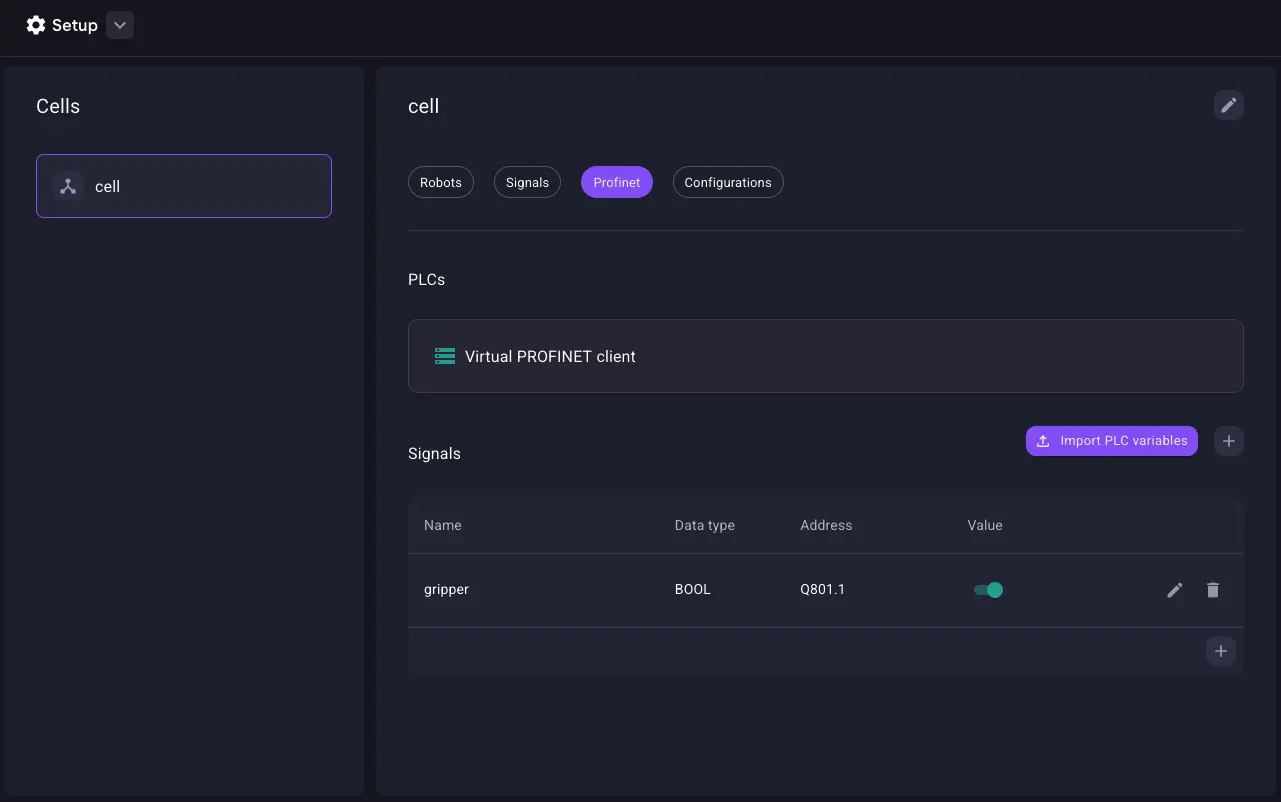Edit the cell name with pencil icon

pos(1228,105)
